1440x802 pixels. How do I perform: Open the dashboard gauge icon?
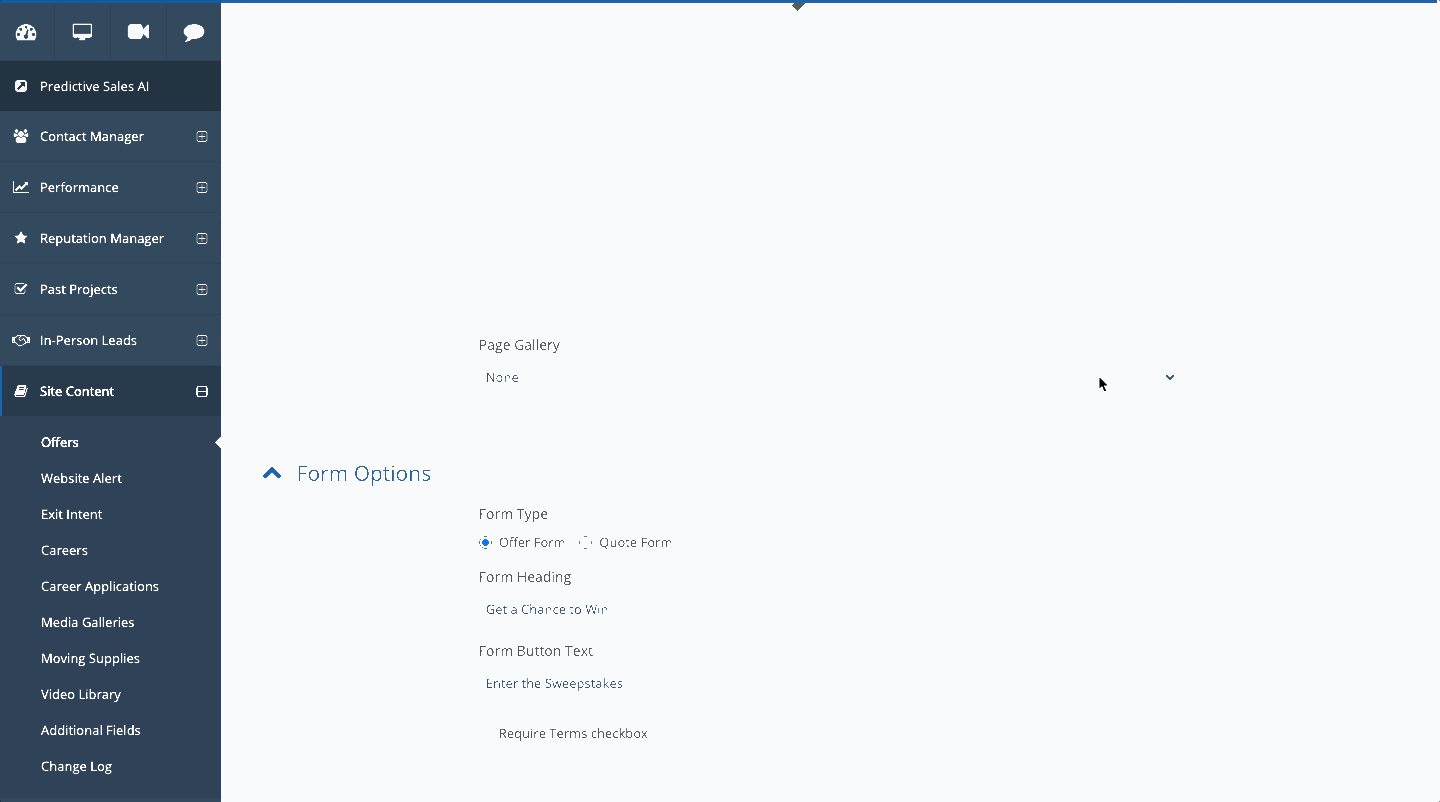(x=26, y=32)
